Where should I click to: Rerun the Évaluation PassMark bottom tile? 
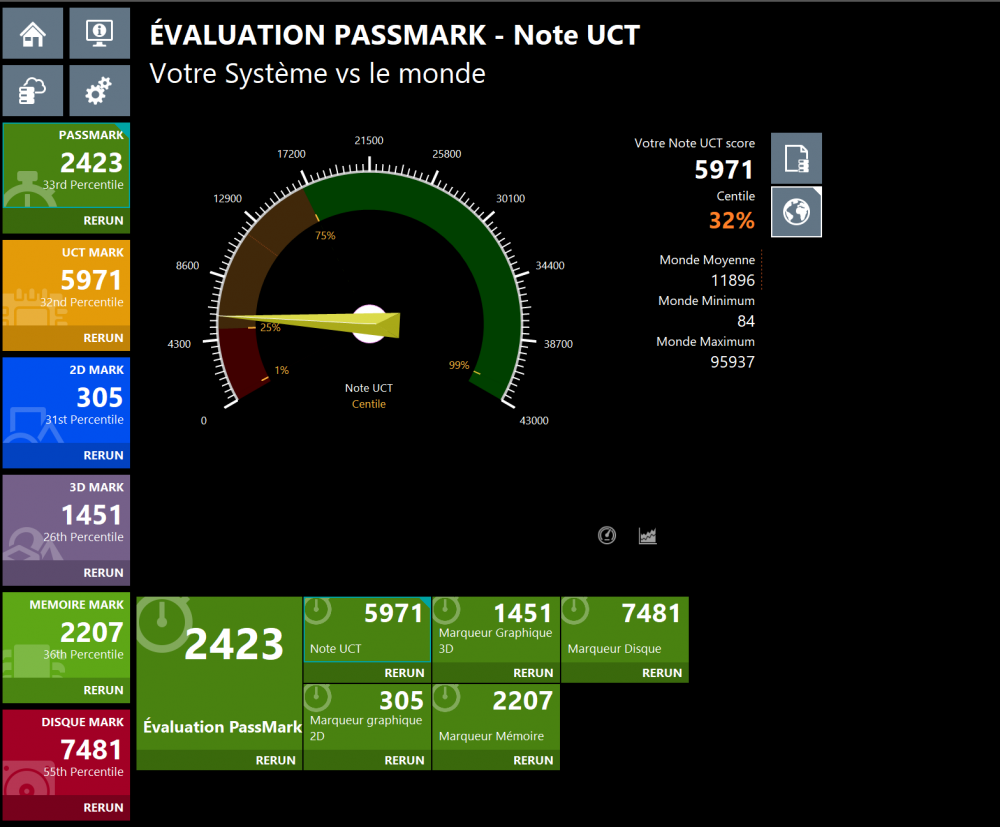(276, 760)
